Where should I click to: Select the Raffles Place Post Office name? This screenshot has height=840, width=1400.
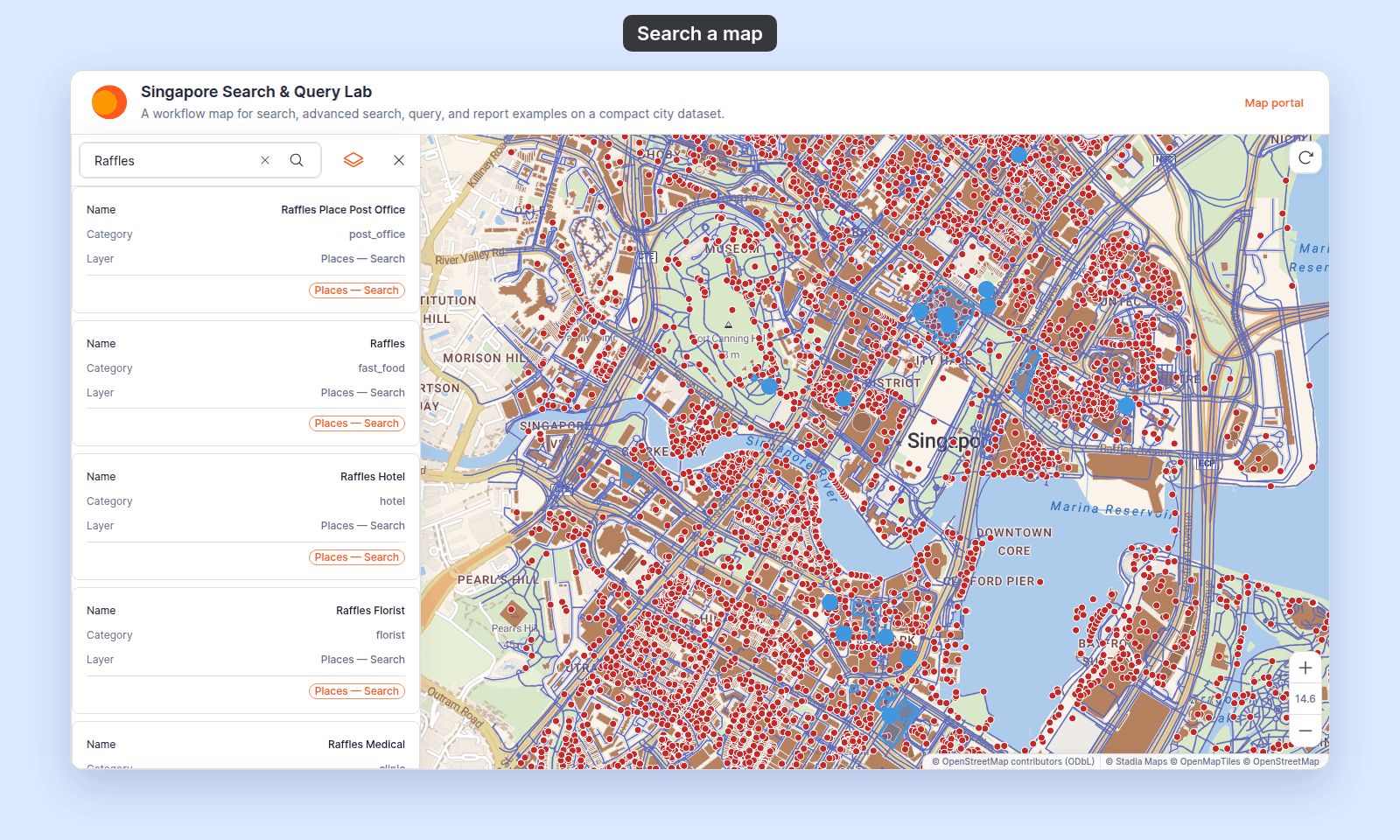(x=343, y=210)
